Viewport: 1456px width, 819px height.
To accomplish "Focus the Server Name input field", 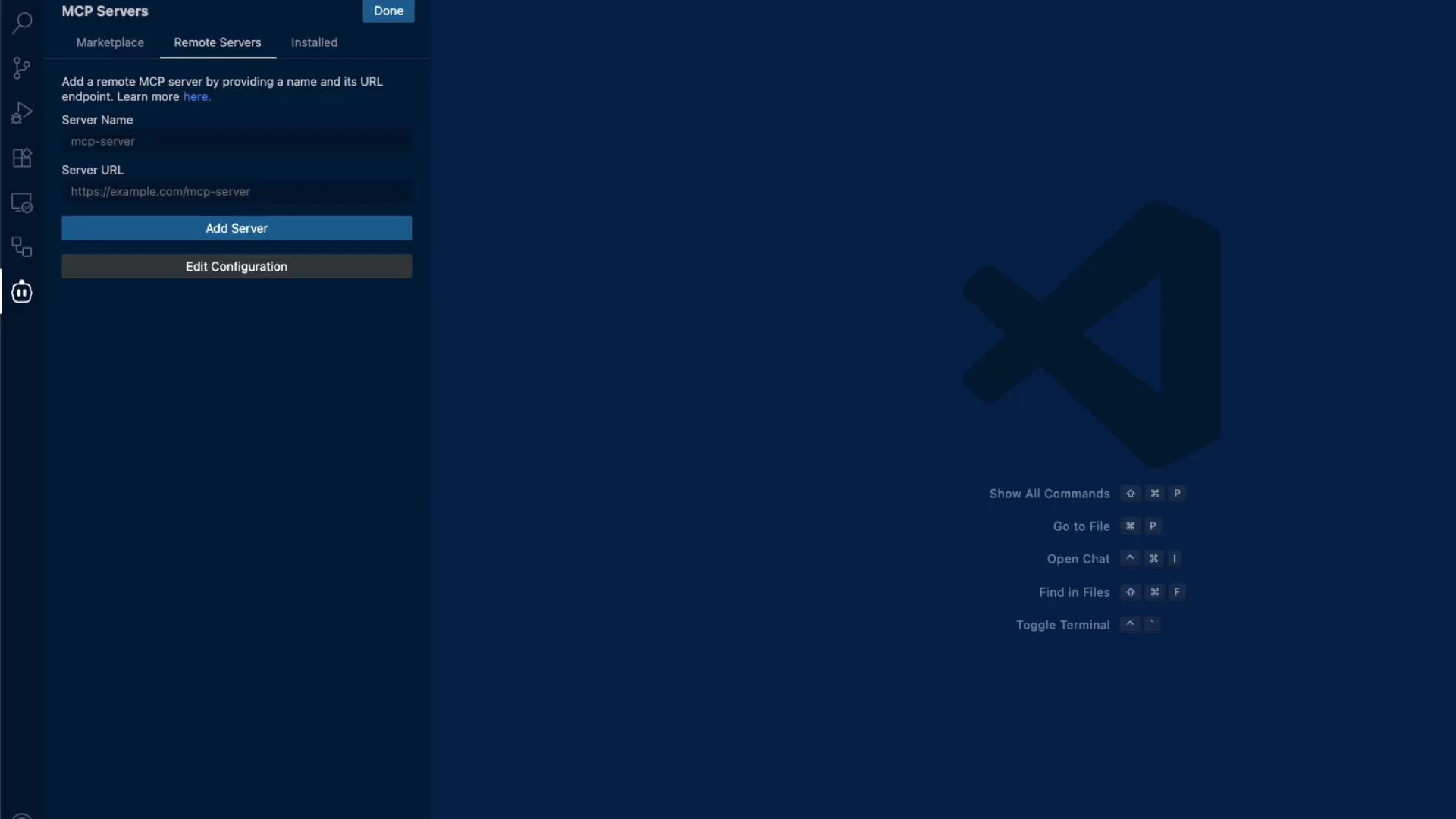I will point(237,141).
